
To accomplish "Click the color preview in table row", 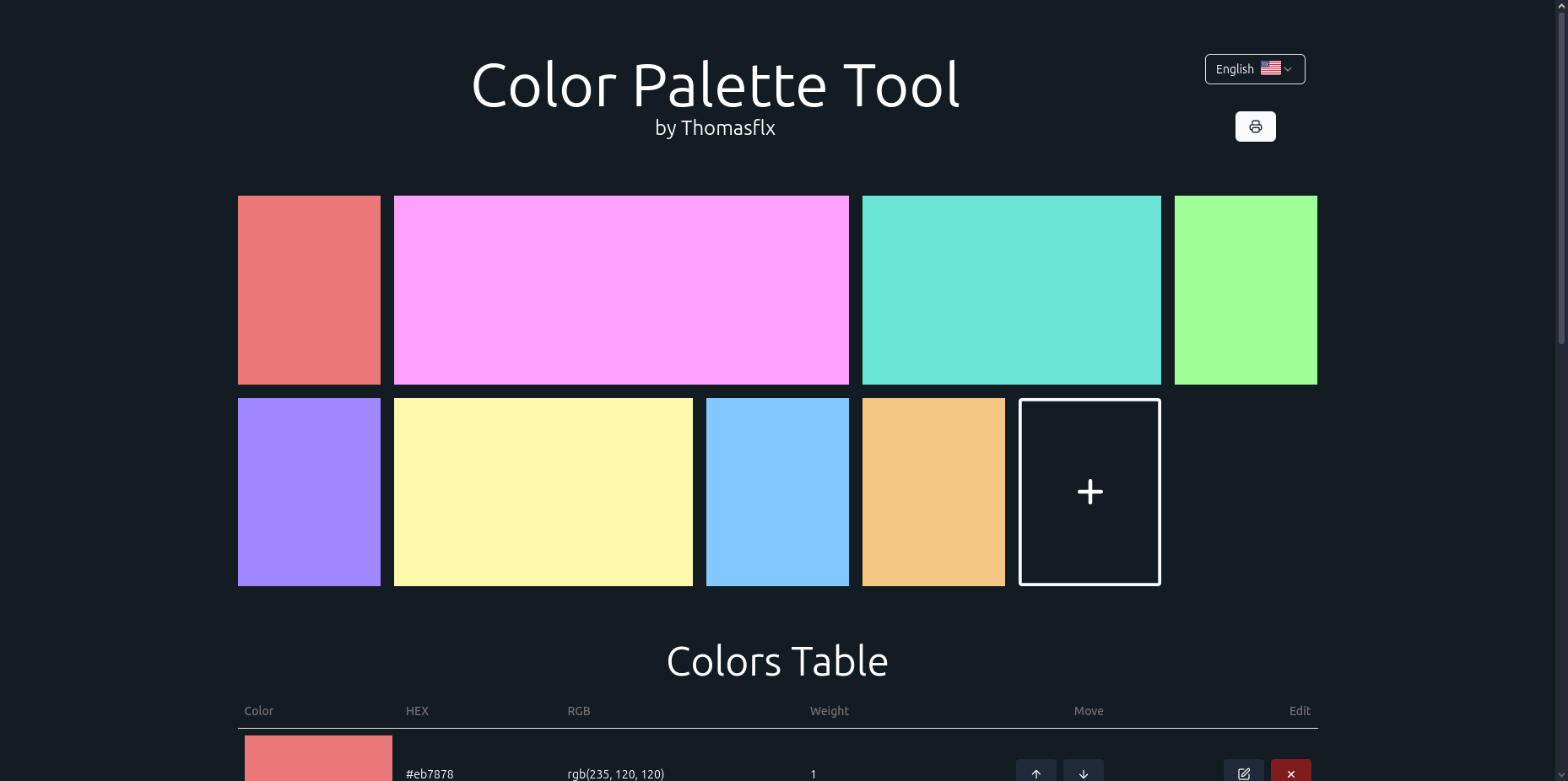I will click(318, 759).
